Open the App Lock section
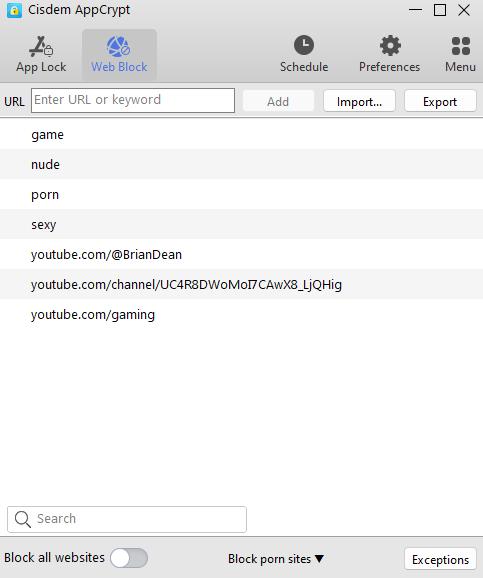The height and width of the screenshot is (578, 483). pos(41,55)
